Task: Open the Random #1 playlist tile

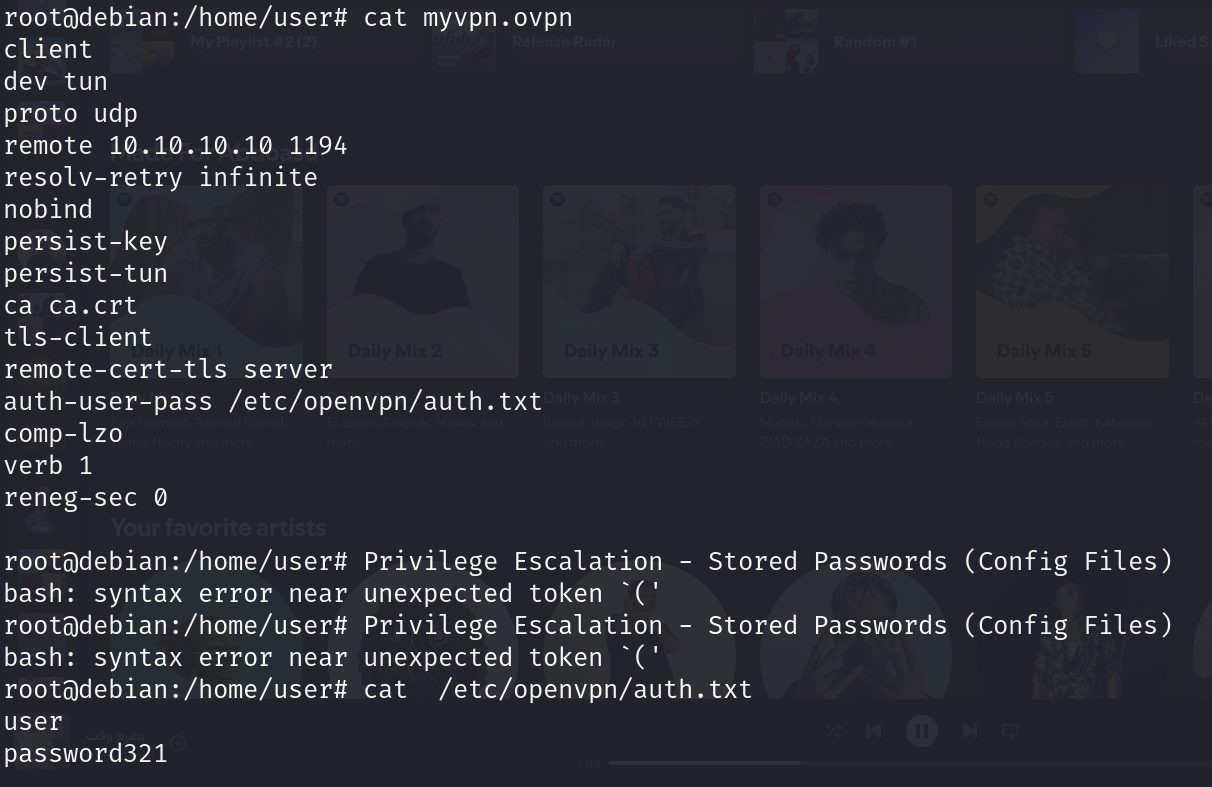Action: point(875,42)
